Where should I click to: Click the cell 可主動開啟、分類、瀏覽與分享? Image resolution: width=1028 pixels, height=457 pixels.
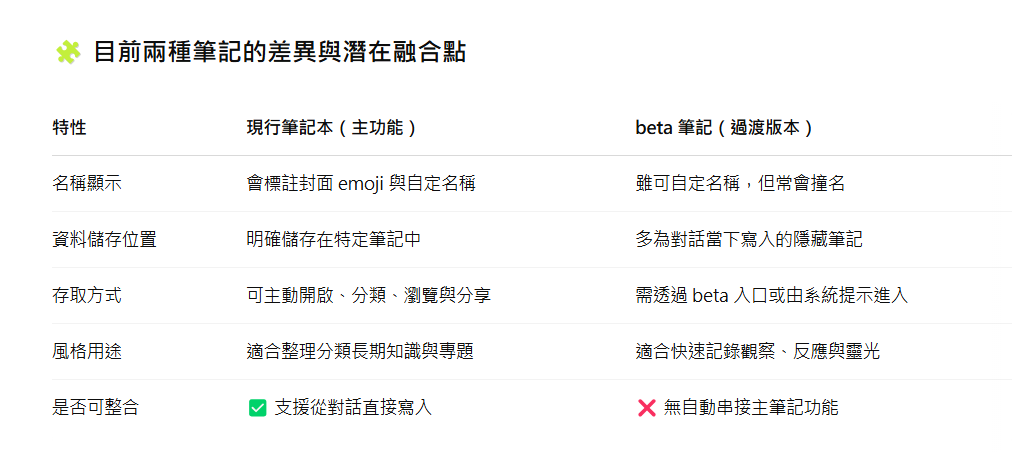[368, 295]
